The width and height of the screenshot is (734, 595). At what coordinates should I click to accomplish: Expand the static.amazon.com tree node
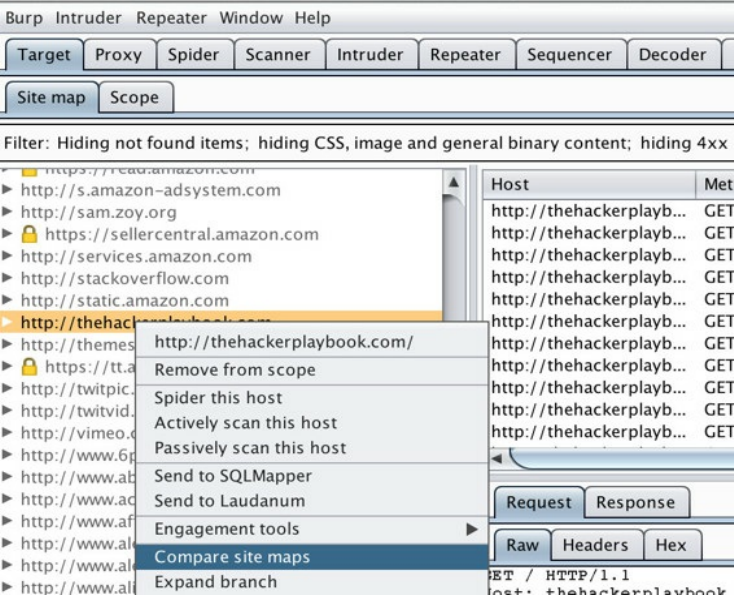coord(7,300)
